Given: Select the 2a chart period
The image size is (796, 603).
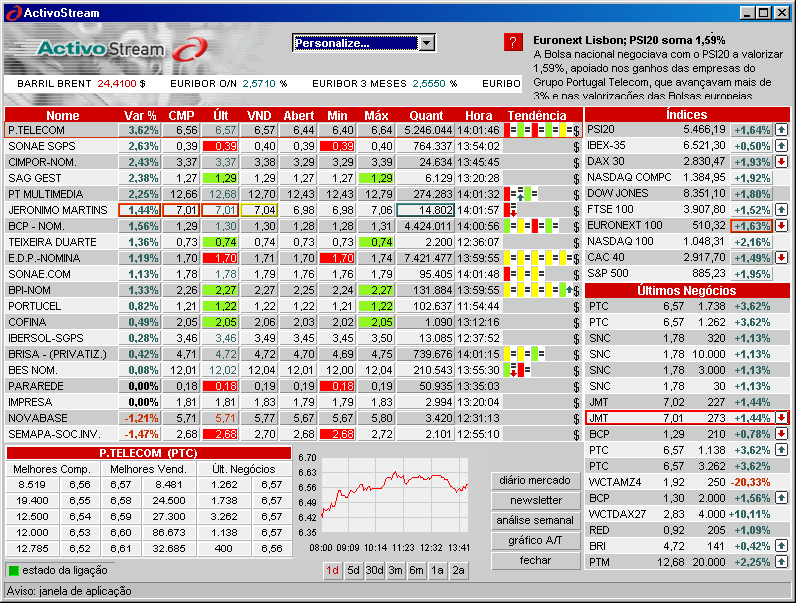Looking at the screenshot, I should tap(458, 571).
